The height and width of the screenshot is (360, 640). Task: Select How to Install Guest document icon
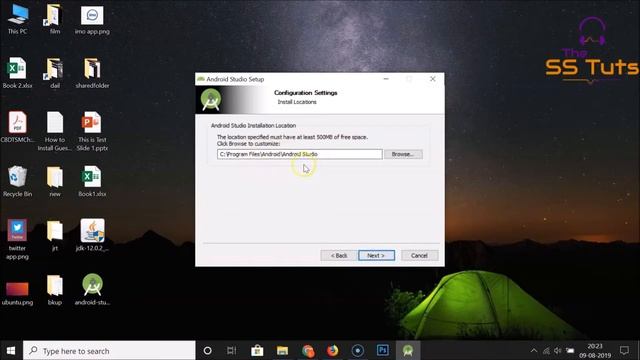pyautogui.click(x=55, y=131)
